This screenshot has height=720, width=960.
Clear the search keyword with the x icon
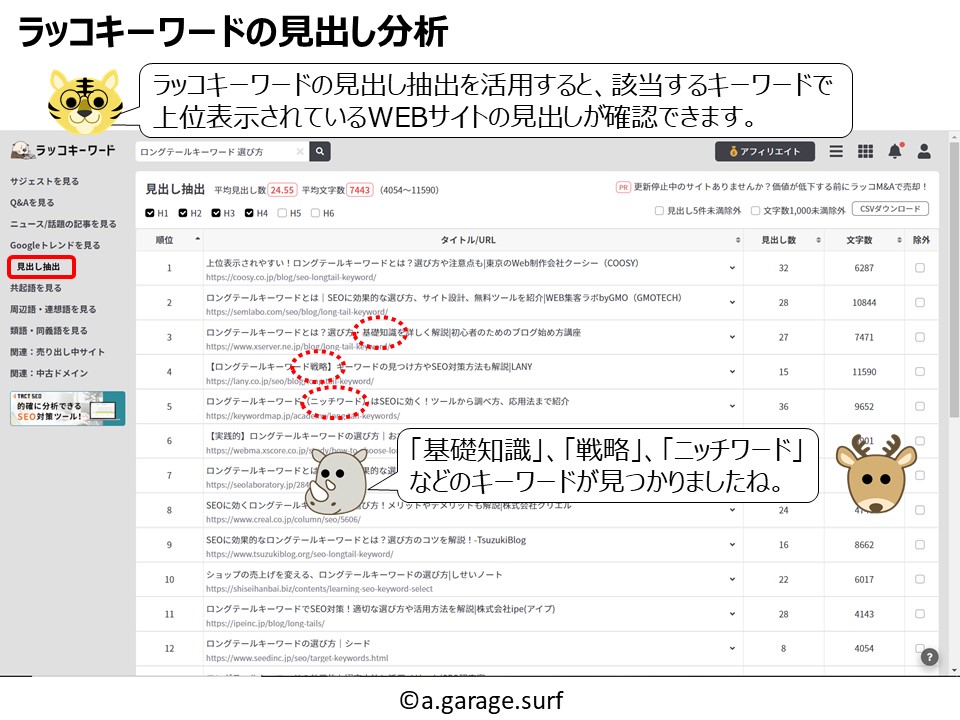tap(300, 151)
